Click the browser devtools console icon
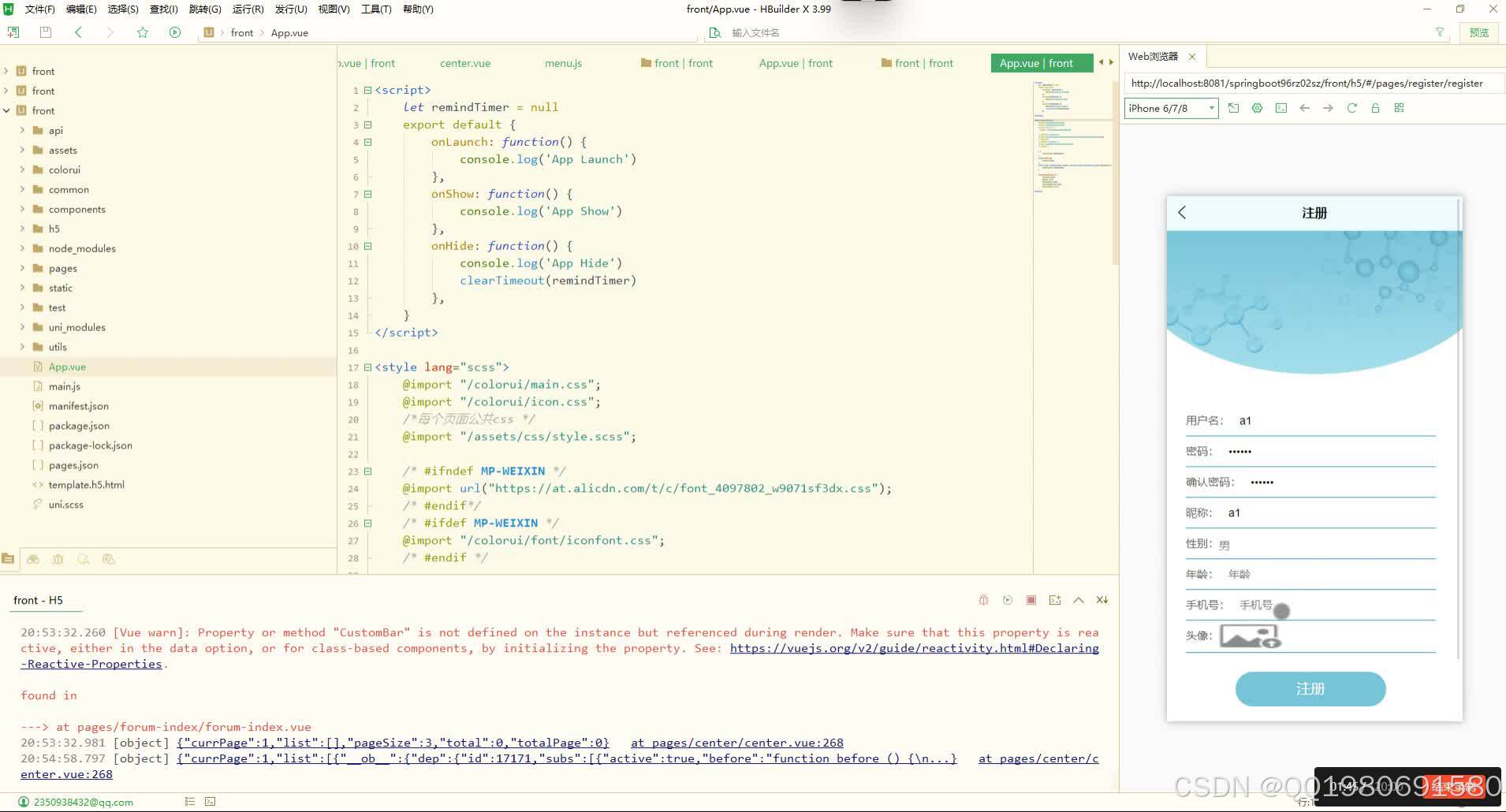The height and width of the screenshot is (812, 1506). (x=1280, y=108)
